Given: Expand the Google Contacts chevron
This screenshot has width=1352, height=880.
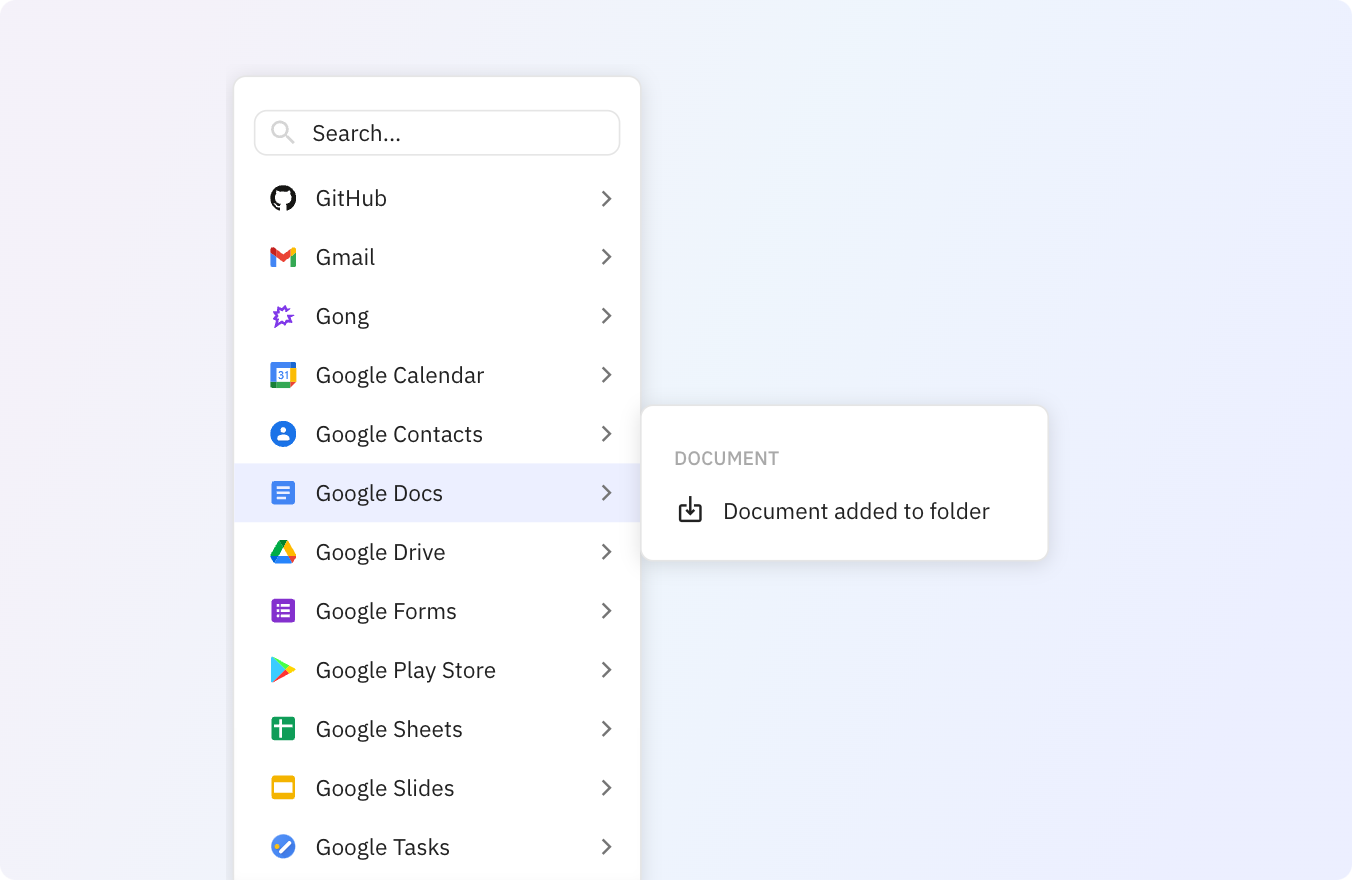Looking at the screenshot, I should (x=606, y=434).
